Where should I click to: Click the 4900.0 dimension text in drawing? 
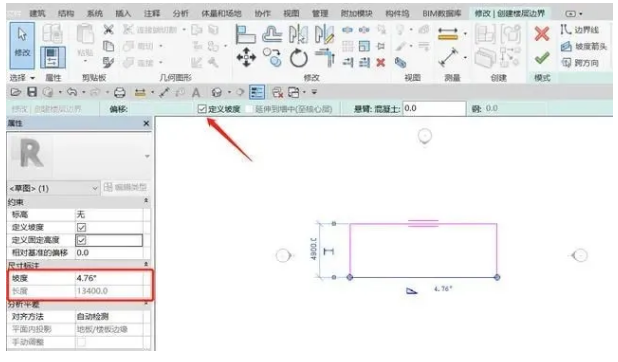click(x=313, y=249)
